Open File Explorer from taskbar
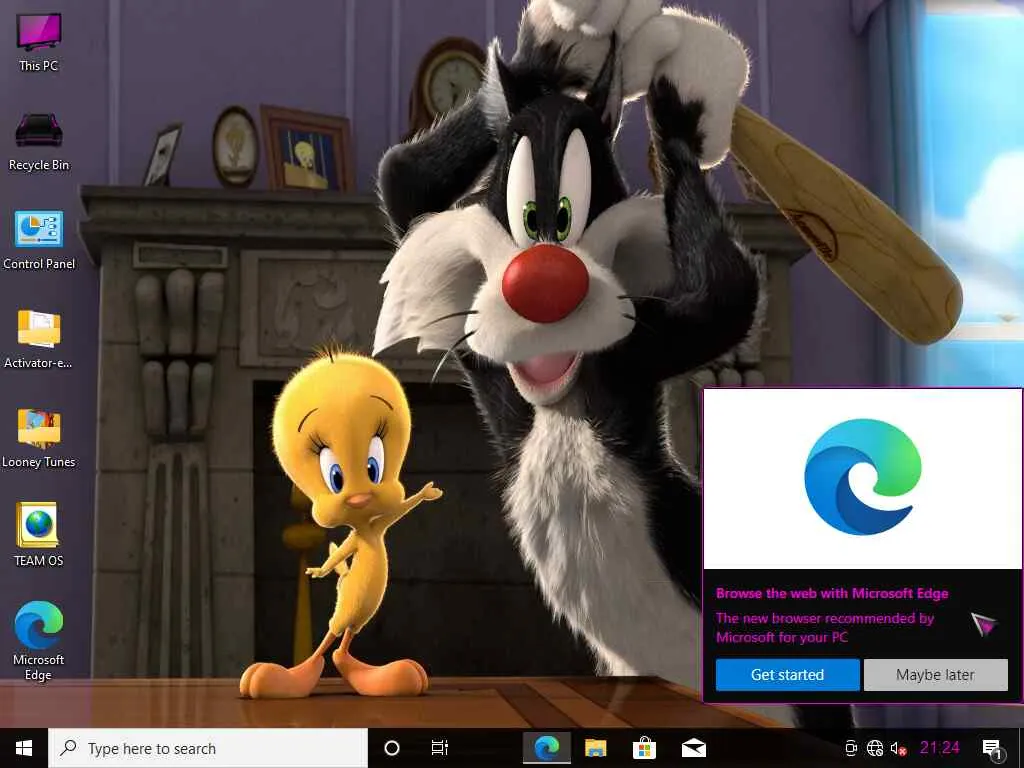The width and height of the screenshot is (1024, 768). tap(596, 748)
